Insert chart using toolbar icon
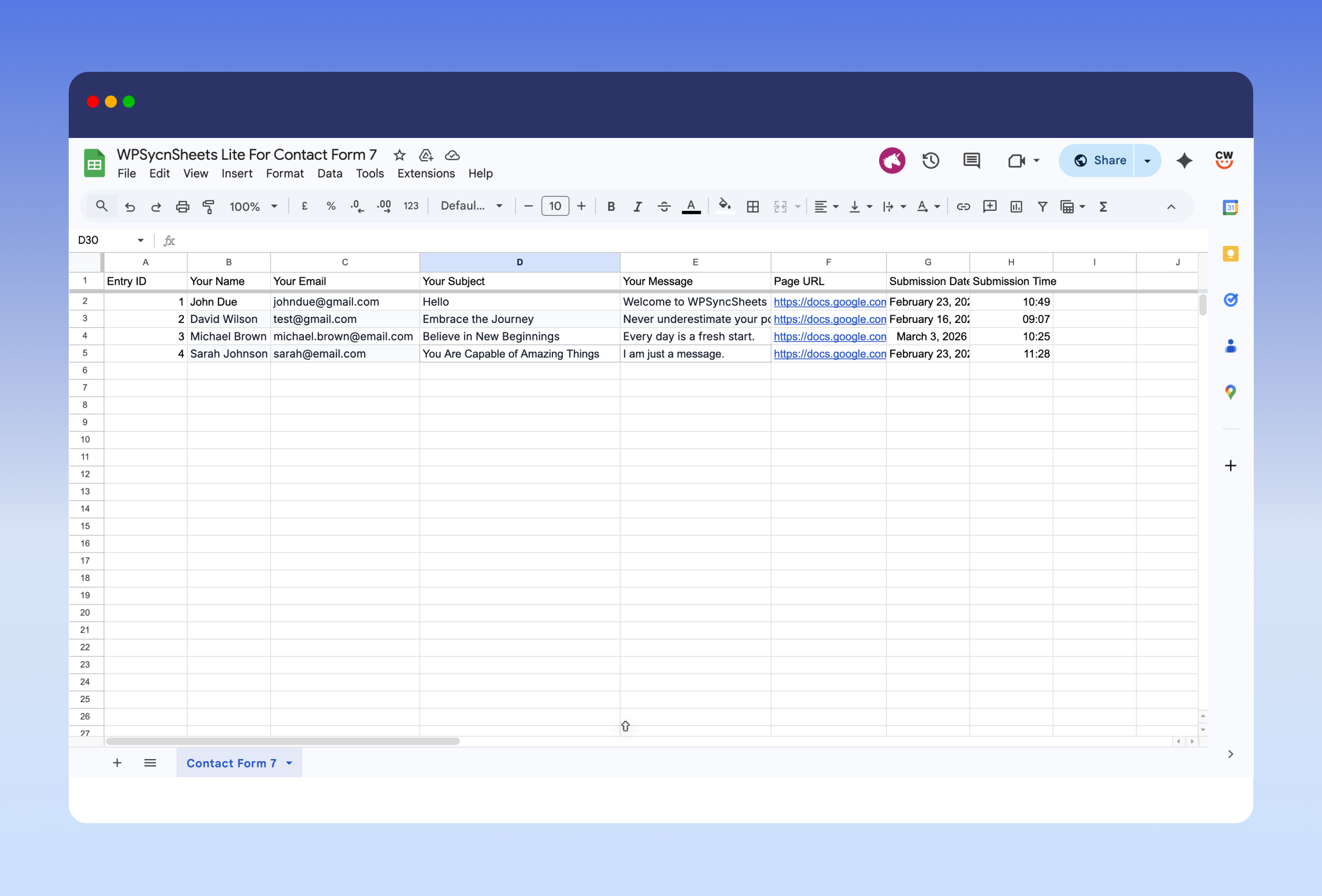 click(x=1016, y=207)
